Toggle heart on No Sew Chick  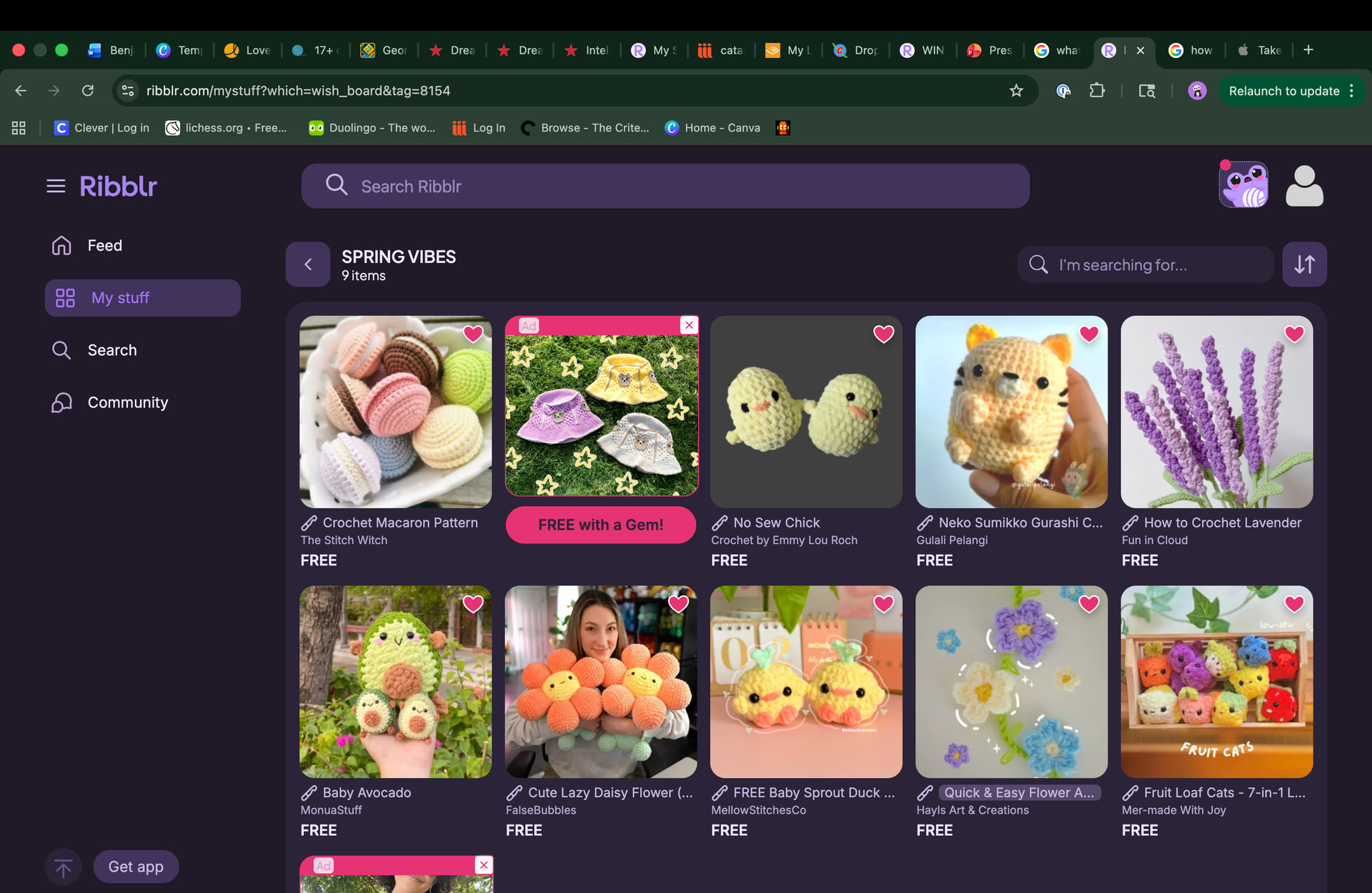(x=884, y=334)
